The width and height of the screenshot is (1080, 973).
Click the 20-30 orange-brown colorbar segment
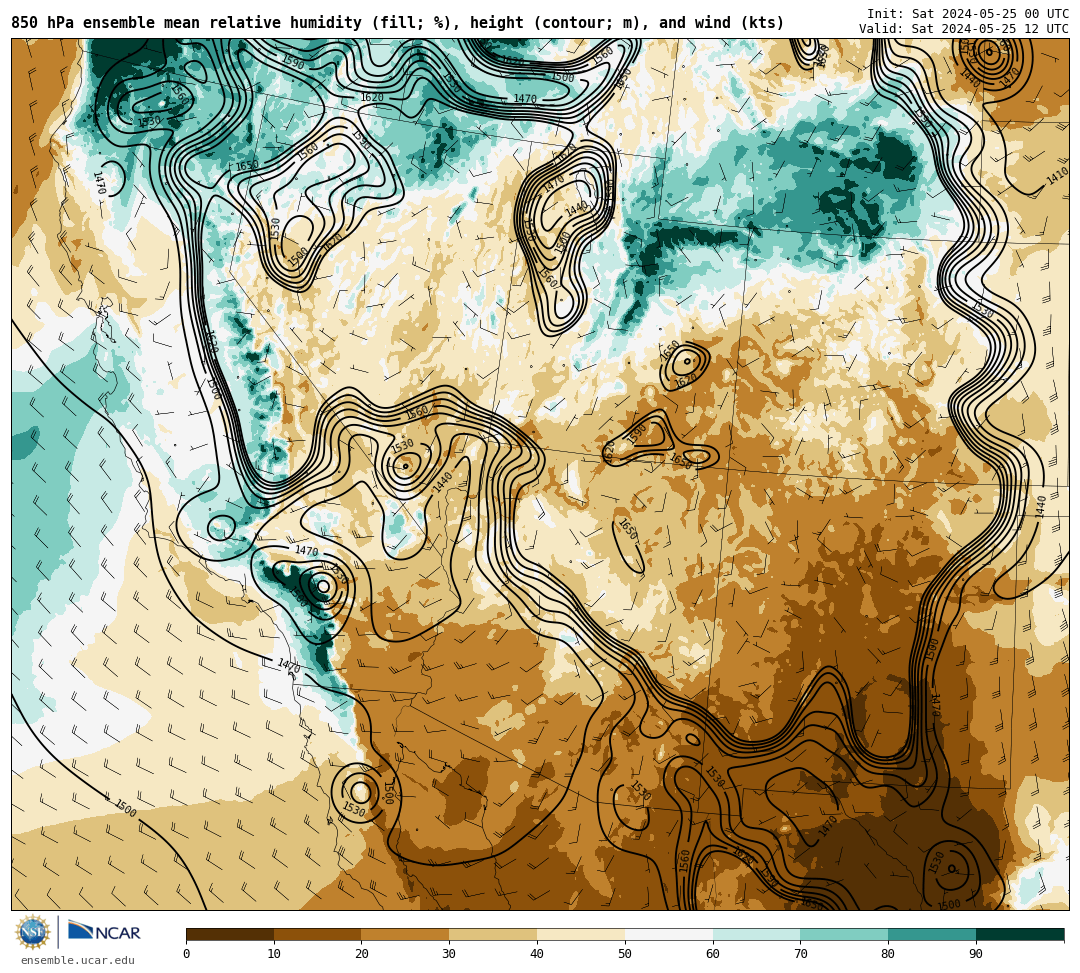pyautogui.click(x=406, y=934)
